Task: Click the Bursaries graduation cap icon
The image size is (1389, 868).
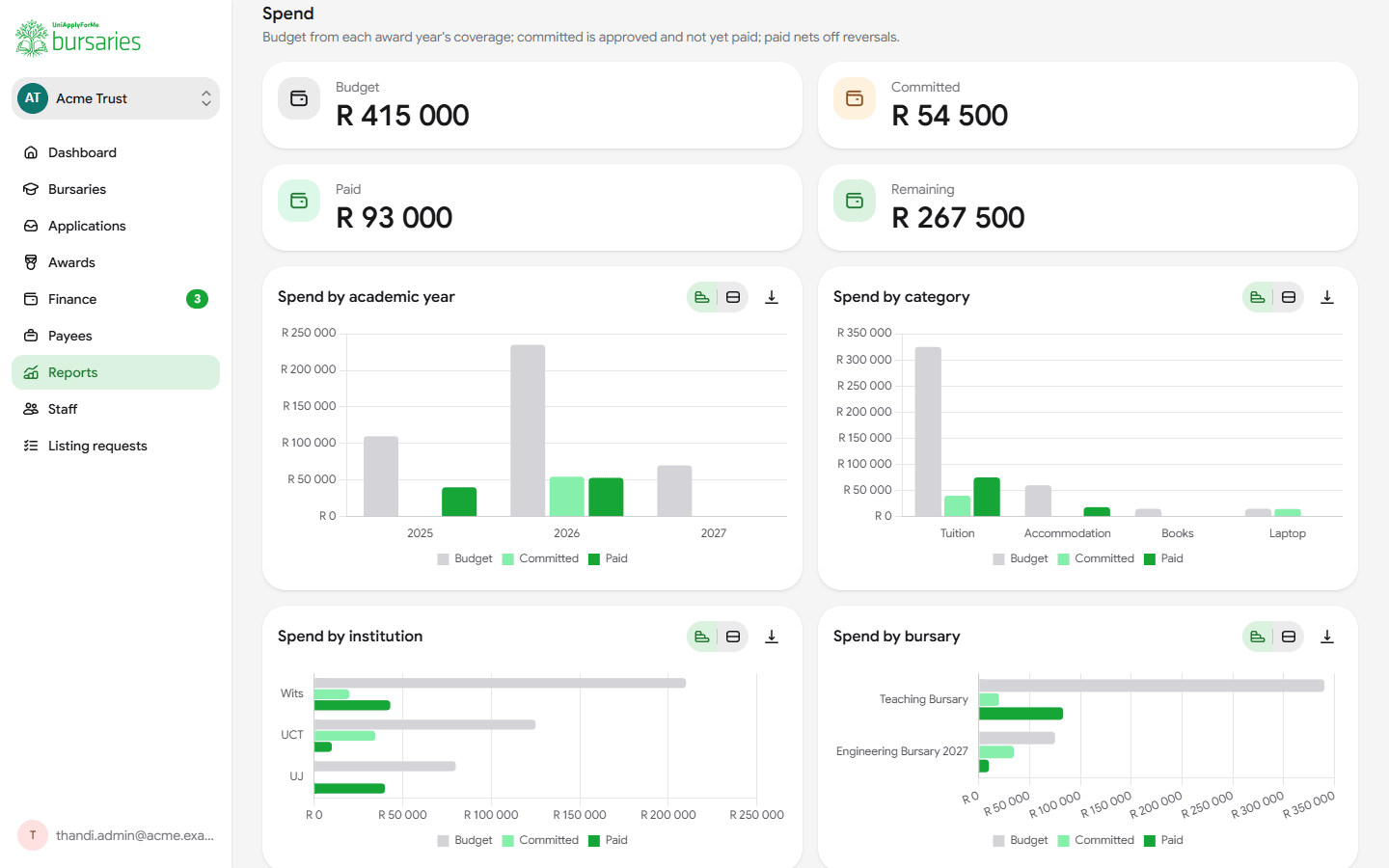Action: pos(31,189)
